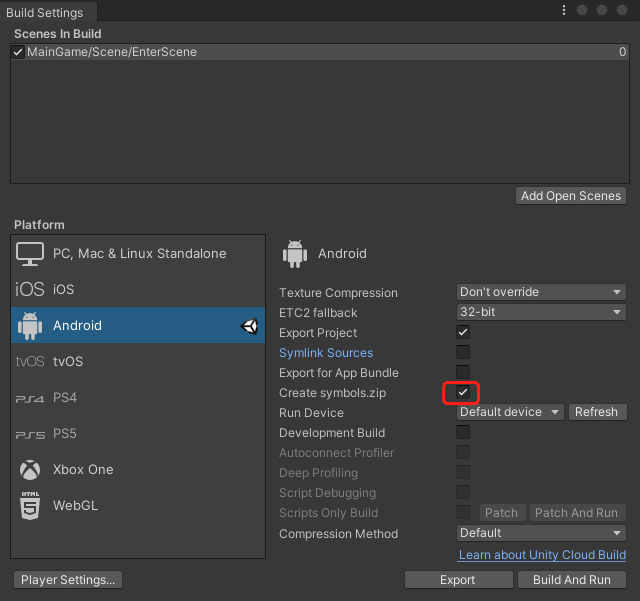
Task: Select Xbox One platform row
Action: click(138, 470)
